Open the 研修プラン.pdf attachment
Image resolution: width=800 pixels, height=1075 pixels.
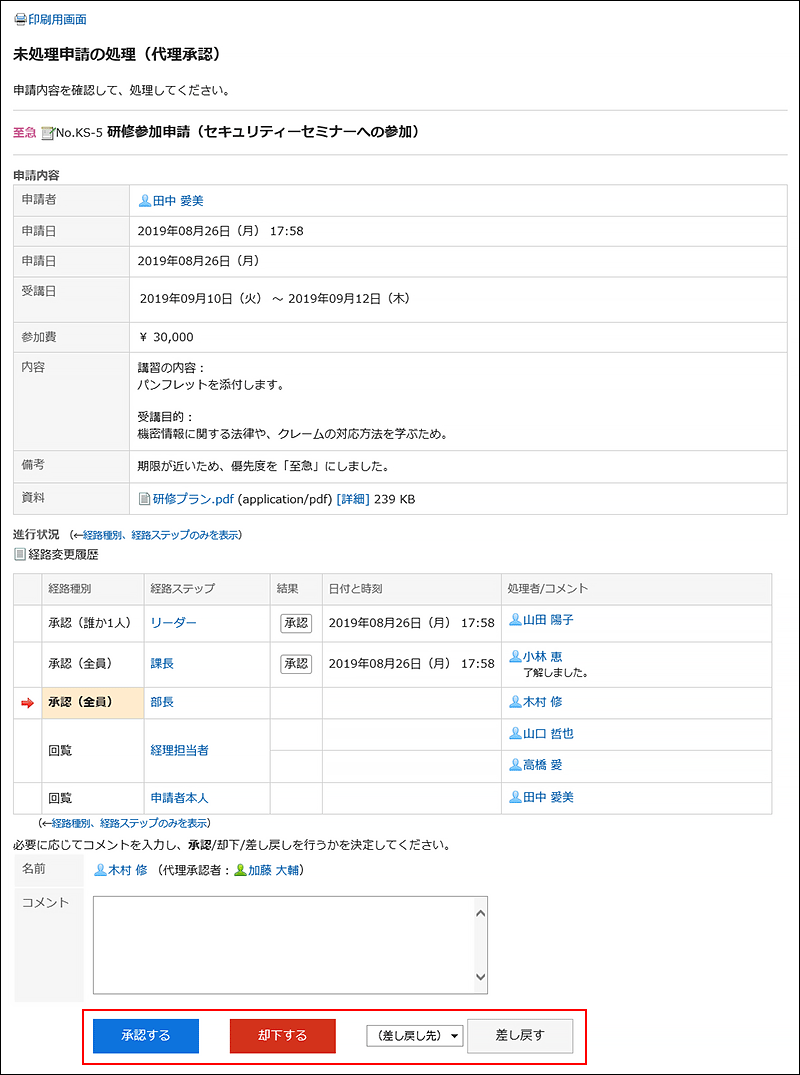[x=193, y=499]
